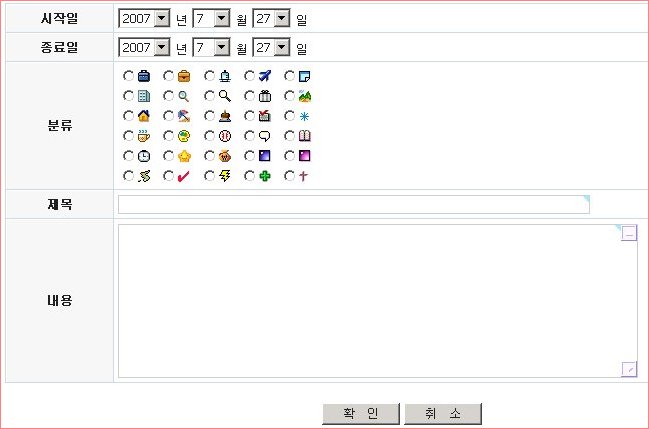649x429 pixels.
Task: Pick the open book category icon
Action: [x=304, y=136]
